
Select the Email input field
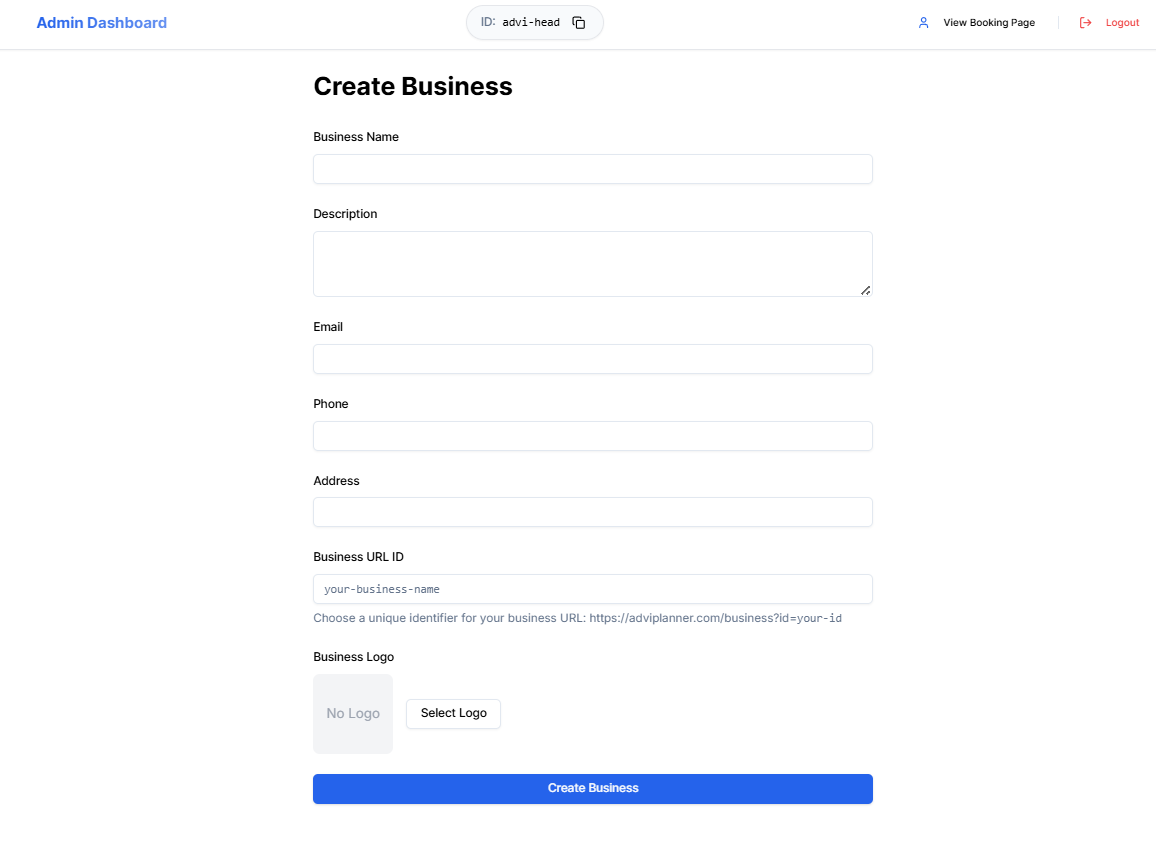[x=592, y=359]
